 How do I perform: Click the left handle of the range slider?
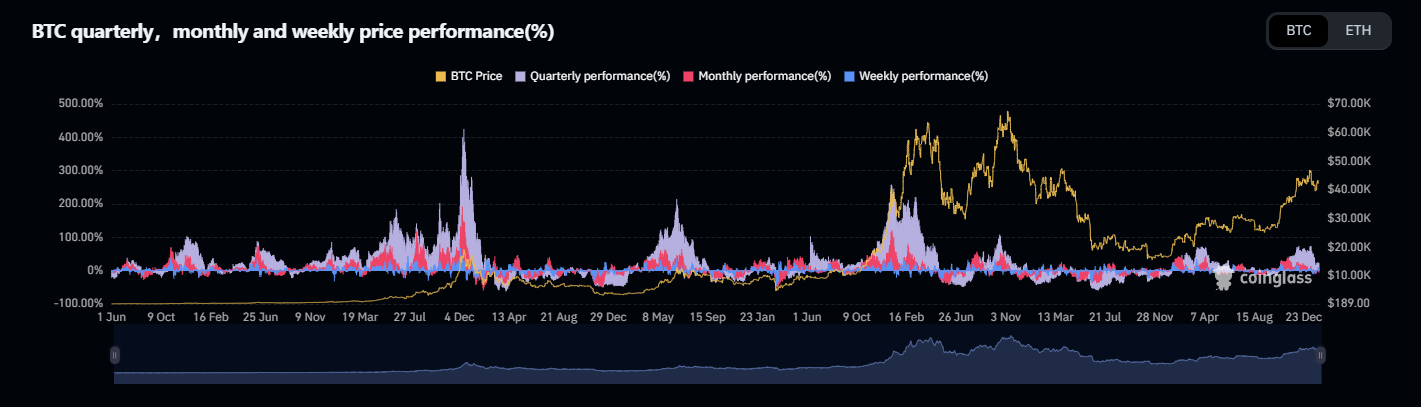coord(114,355)
